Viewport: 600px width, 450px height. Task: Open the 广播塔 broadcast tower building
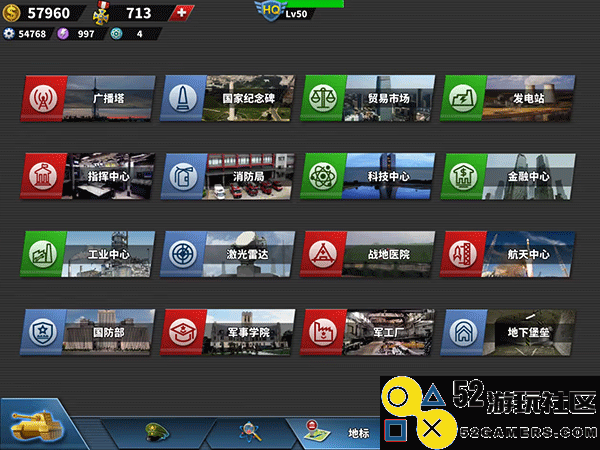pos(88,98)
